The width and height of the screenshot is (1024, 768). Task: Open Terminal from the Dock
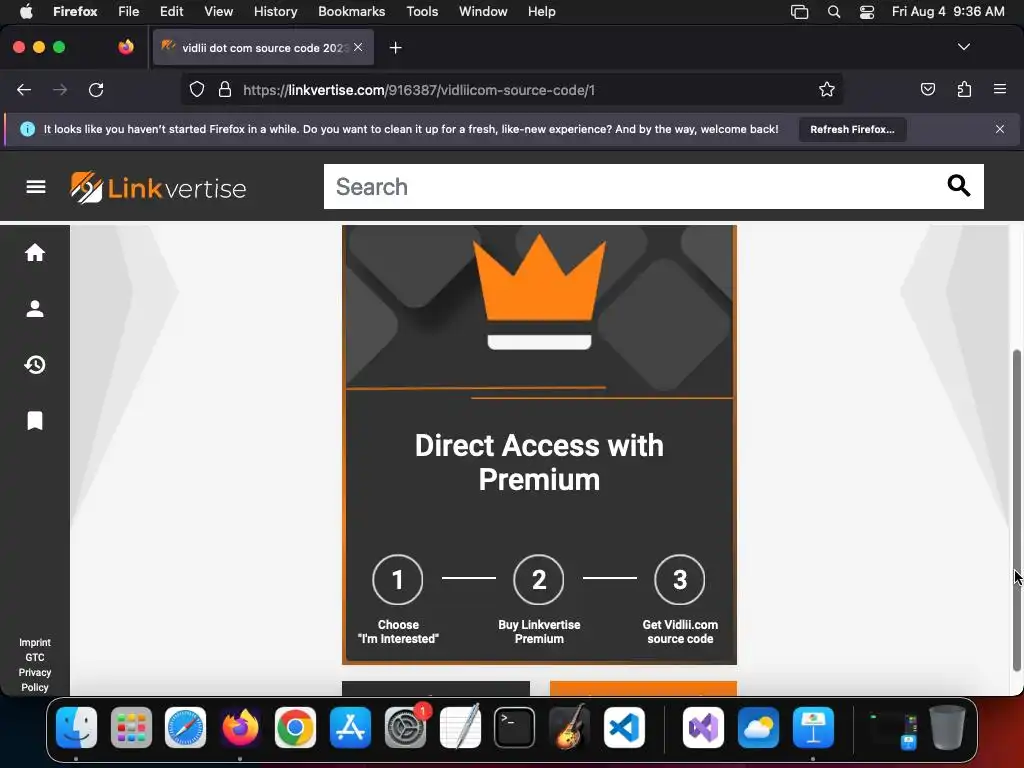tap(515, 728)
